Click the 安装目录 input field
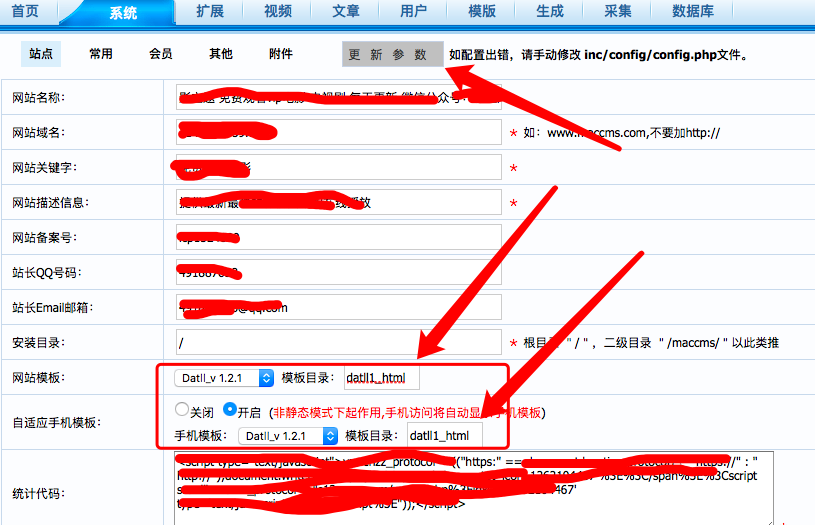The height and width of the screenshot is (525, 815). [x=339, y=342]
